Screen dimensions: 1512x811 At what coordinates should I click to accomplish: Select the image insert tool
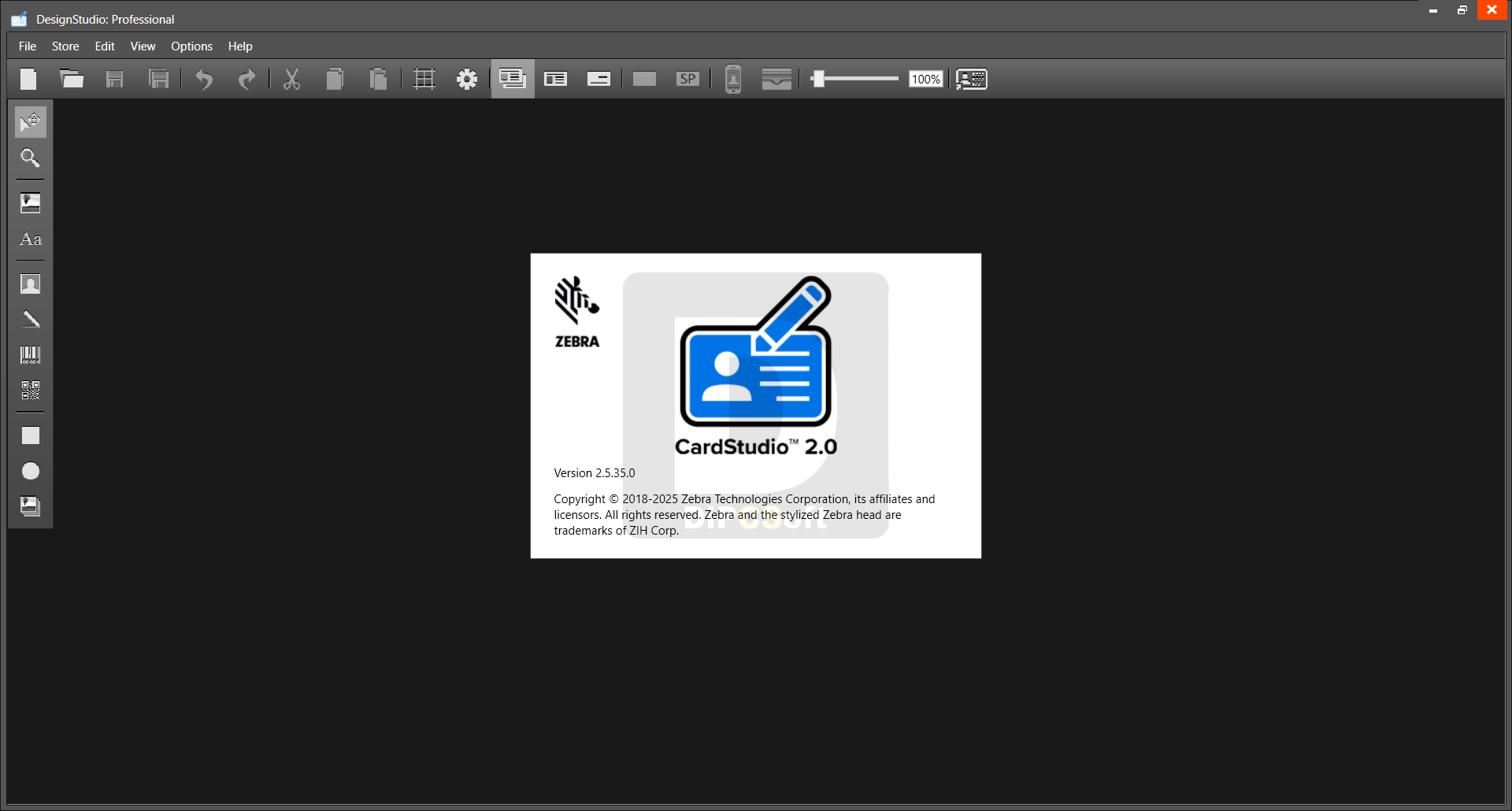pyautogui.click(x=31, y=203)
